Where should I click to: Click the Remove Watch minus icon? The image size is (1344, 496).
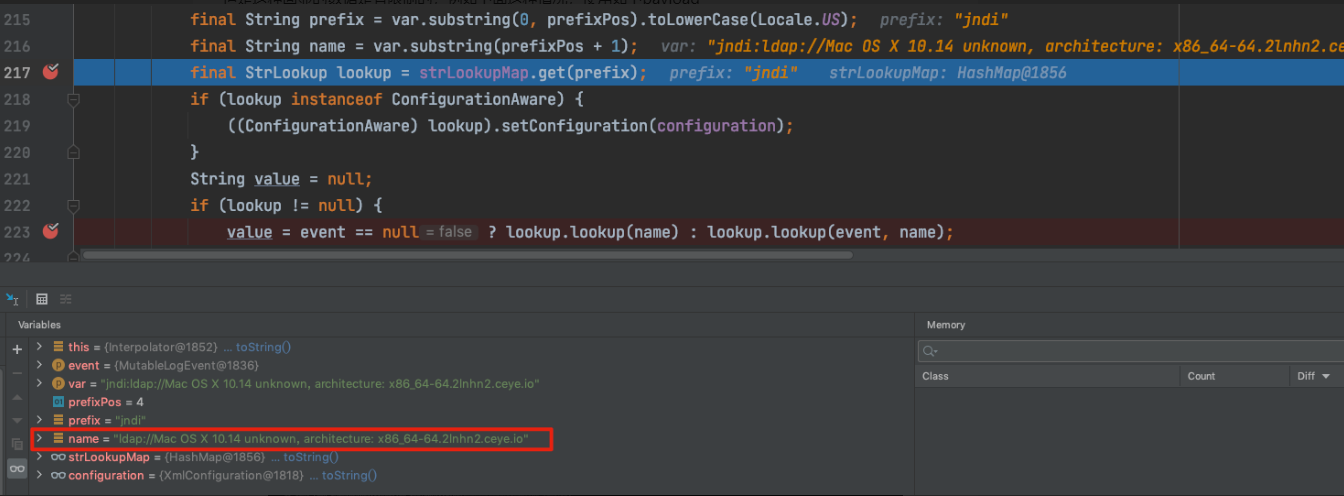pos(16,372)
